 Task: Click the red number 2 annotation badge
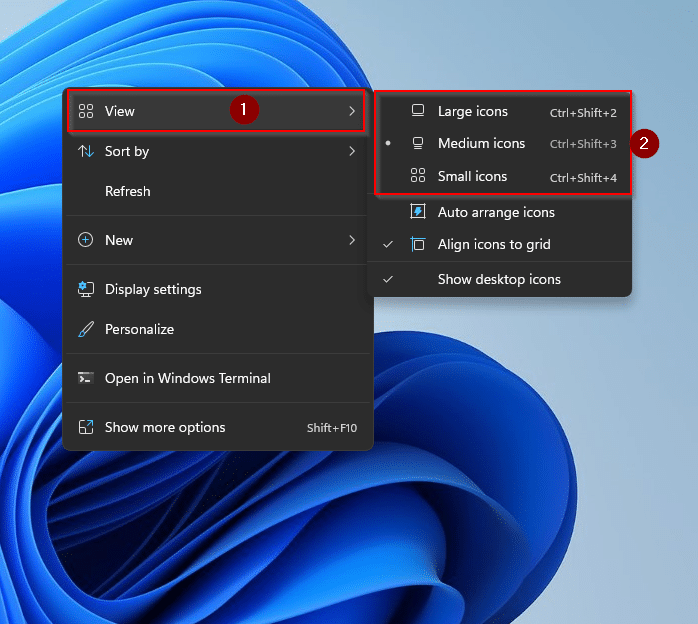click(645, 144)
